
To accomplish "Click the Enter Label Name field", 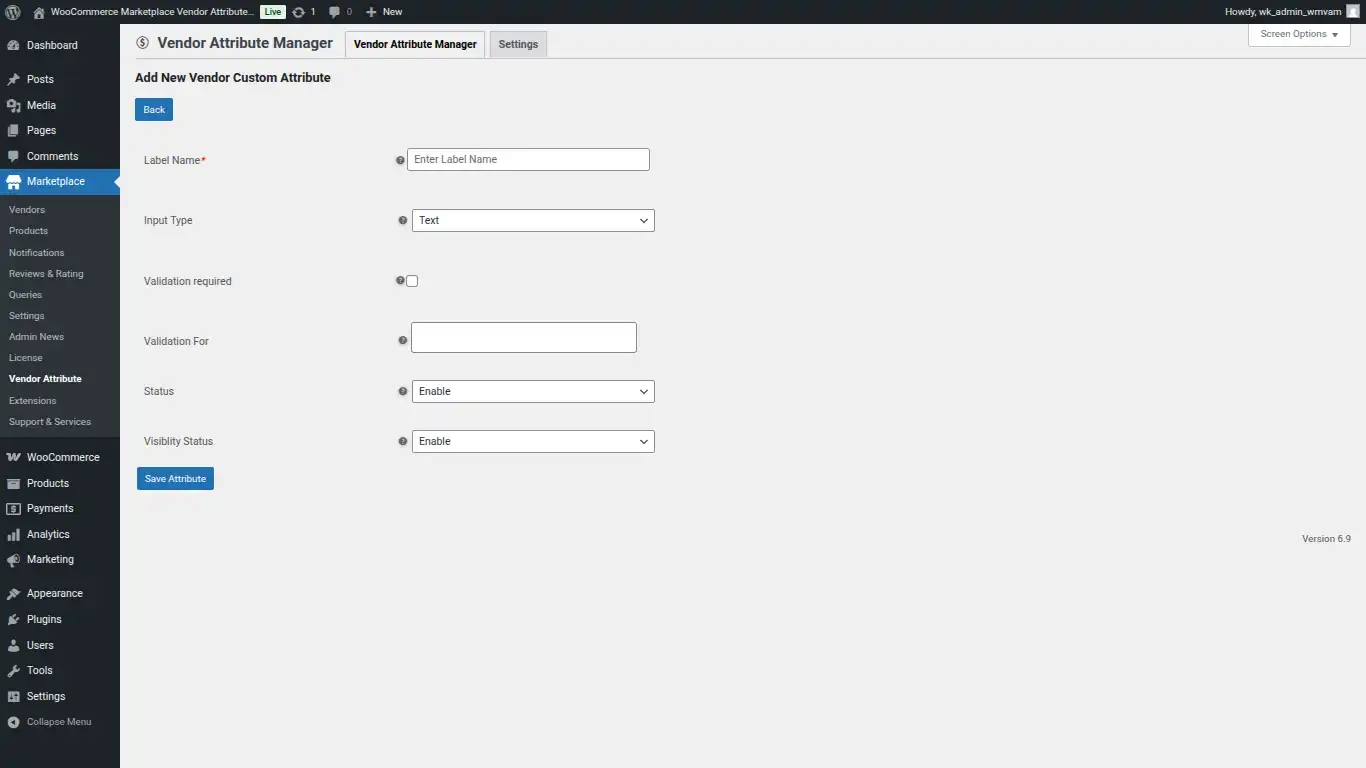I will pos(528,159).
